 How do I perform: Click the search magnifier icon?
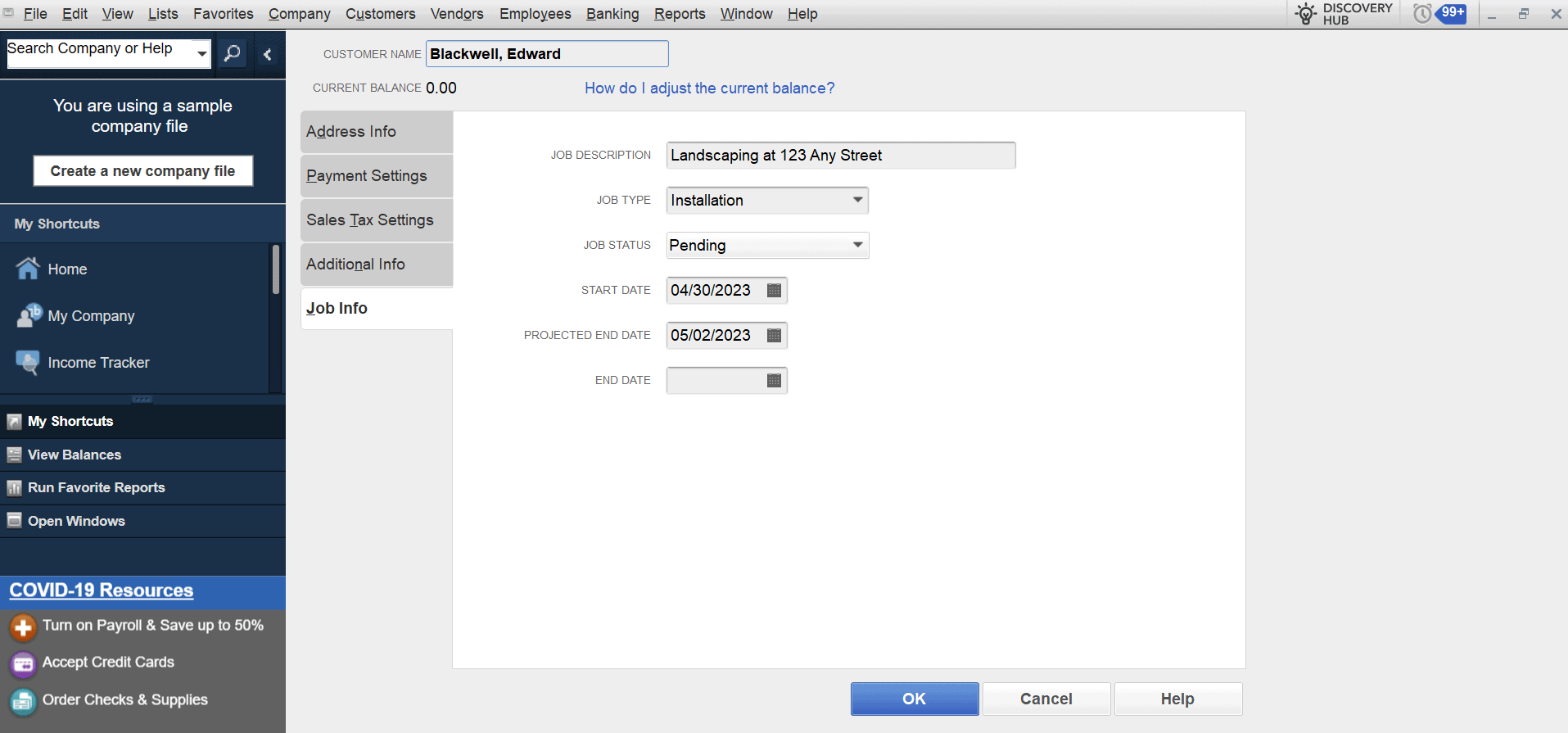click(x=233, y=54)
